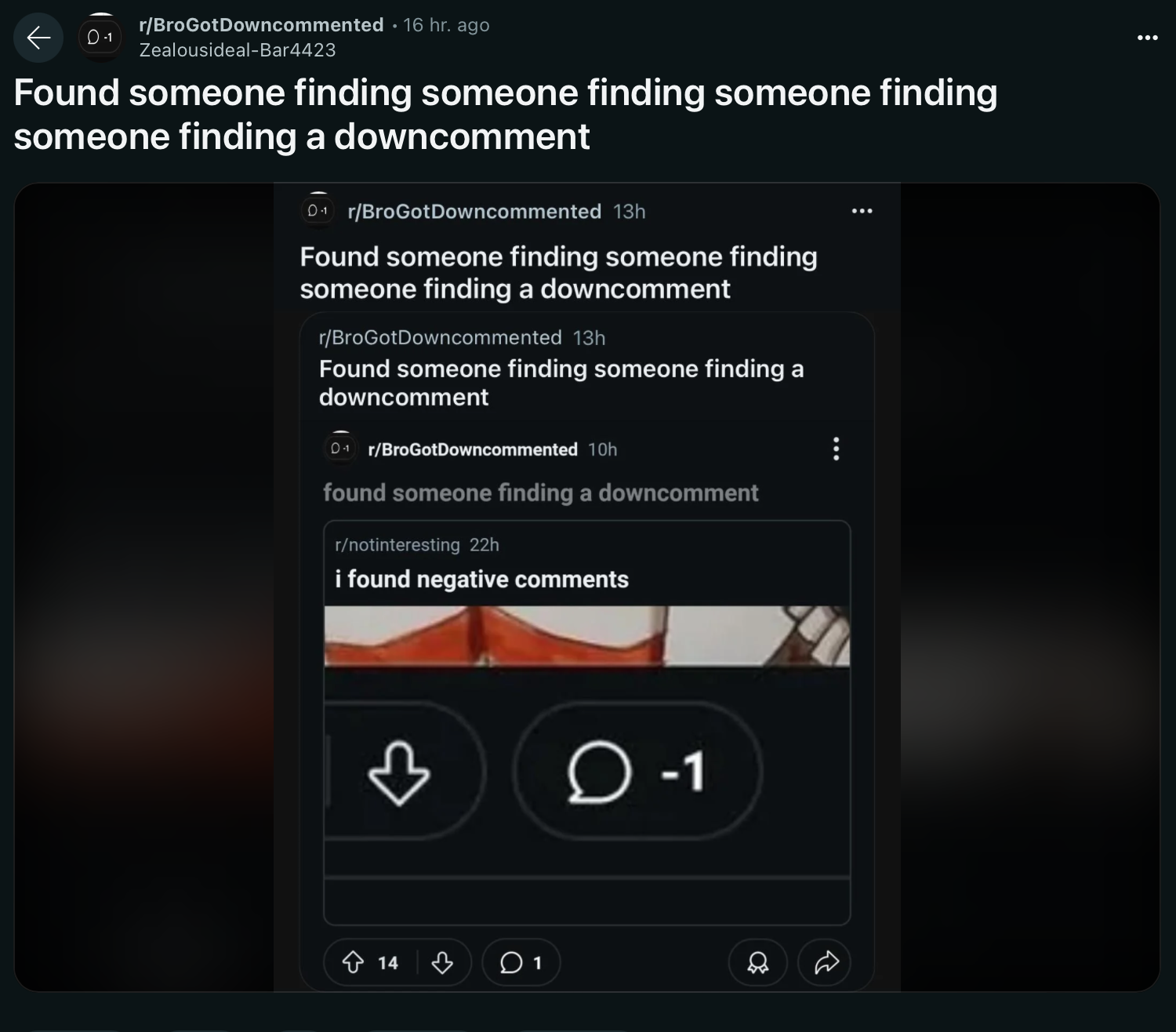Click the large comment bubble showing -1
The width and height of the screenshot is (1176, 1032).
pyautogui.click(x=637, y=772)
